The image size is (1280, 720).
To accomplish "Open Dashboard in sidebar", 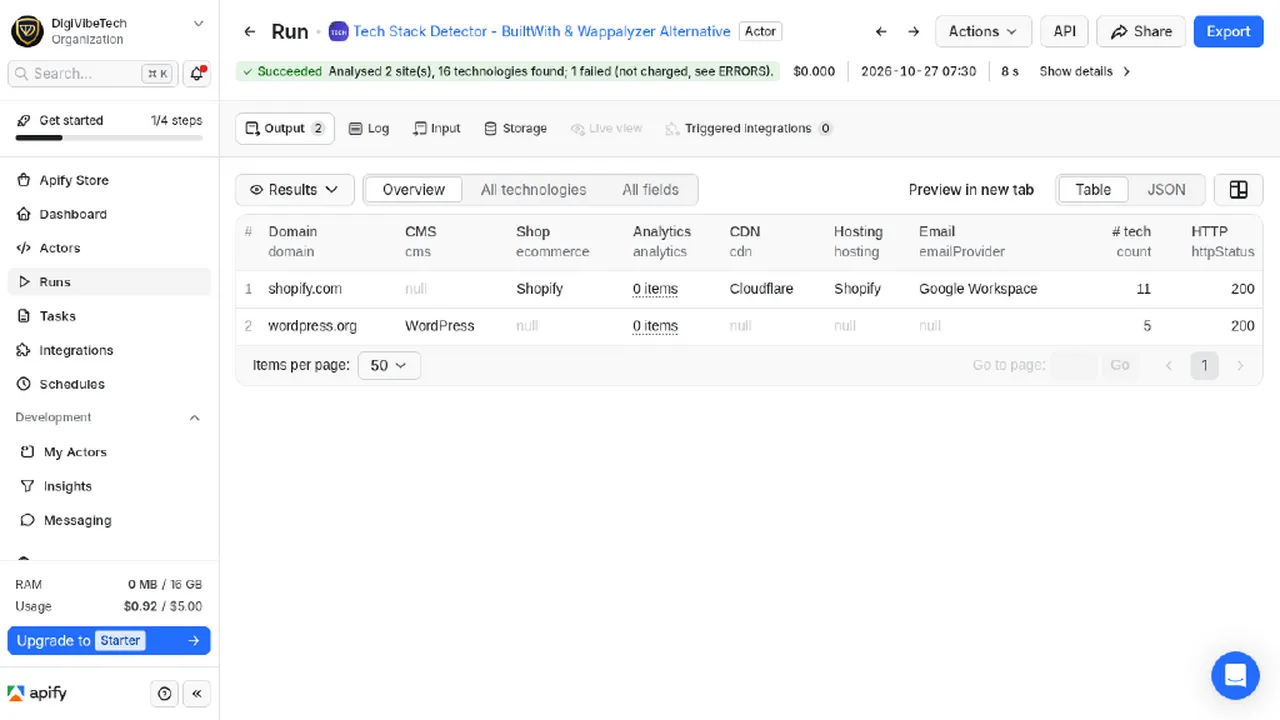I will (x=109, y=214).
